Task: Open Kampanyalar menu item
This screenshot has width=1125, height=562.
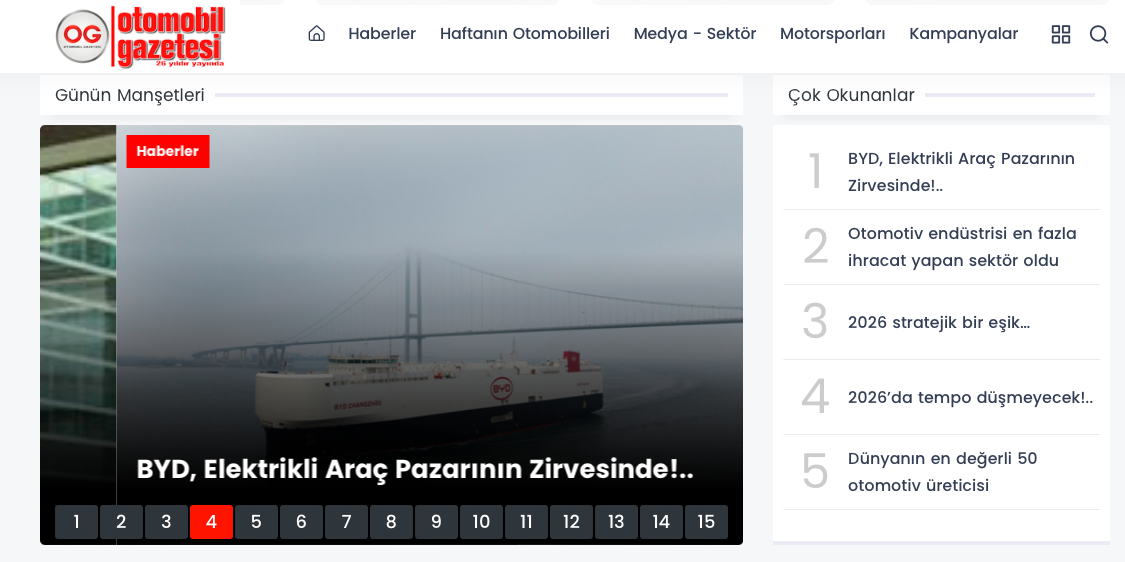Action: [x=964, y=34]
